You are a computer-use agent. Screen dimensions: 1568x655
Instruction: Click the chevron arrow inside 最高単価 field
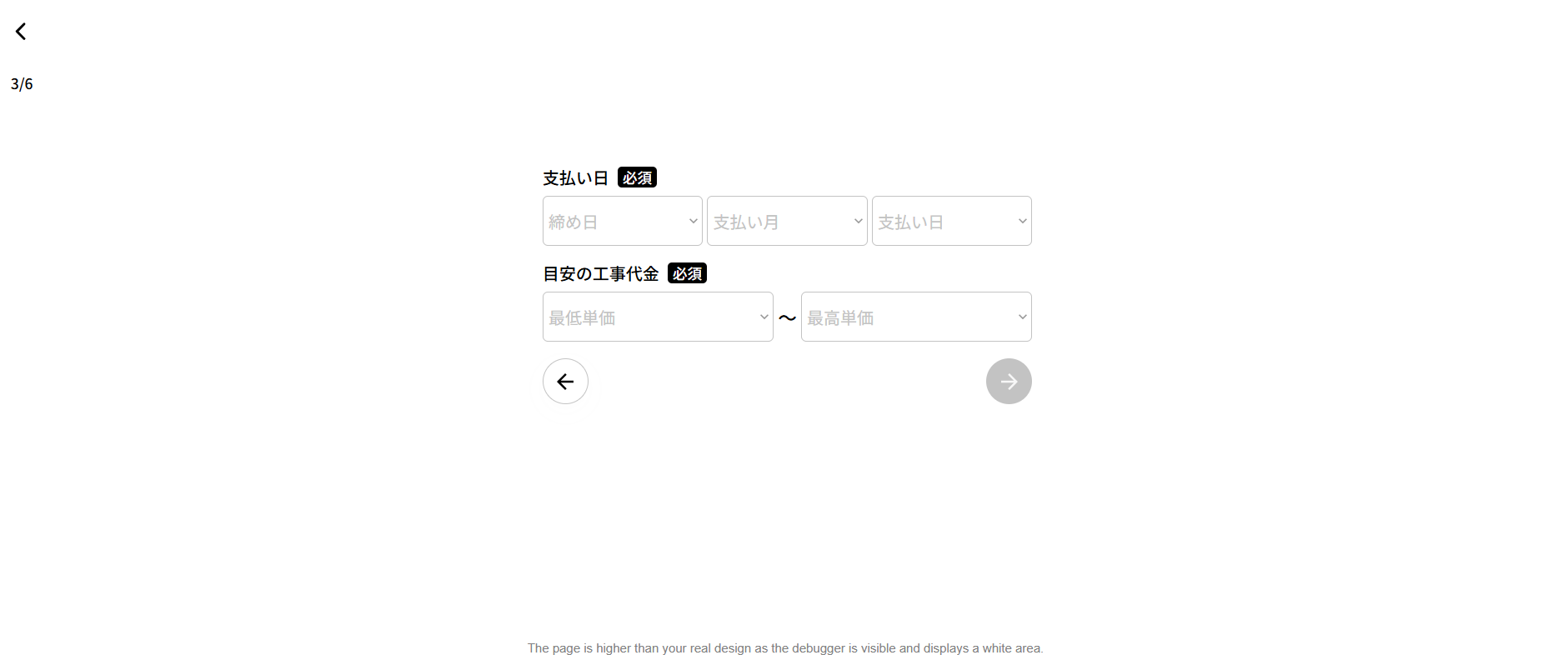(x=1022, y=317)
